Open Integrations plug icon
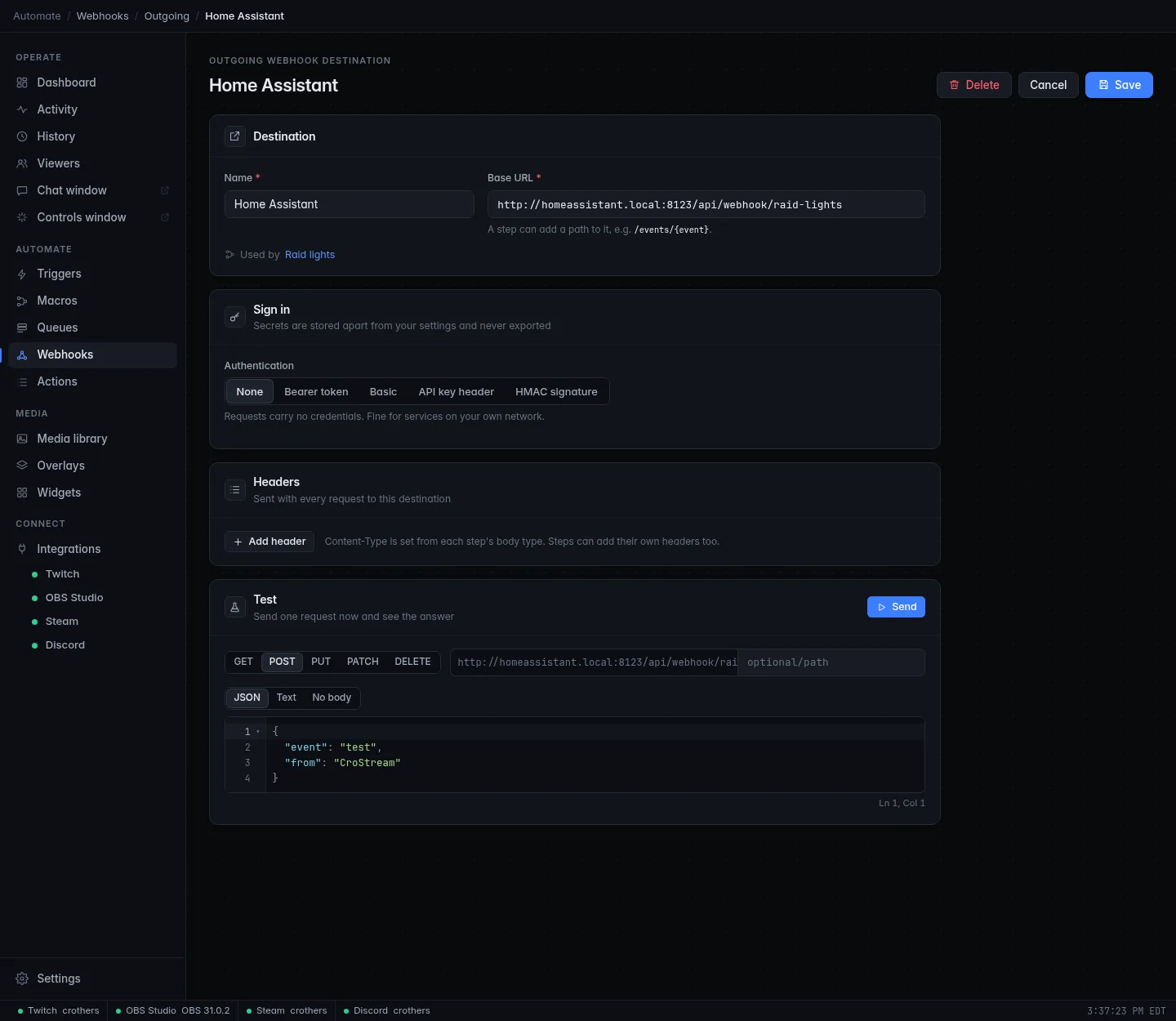Screen dimensions: 1176x1021 pyautogui.click(x=22, y=549)
